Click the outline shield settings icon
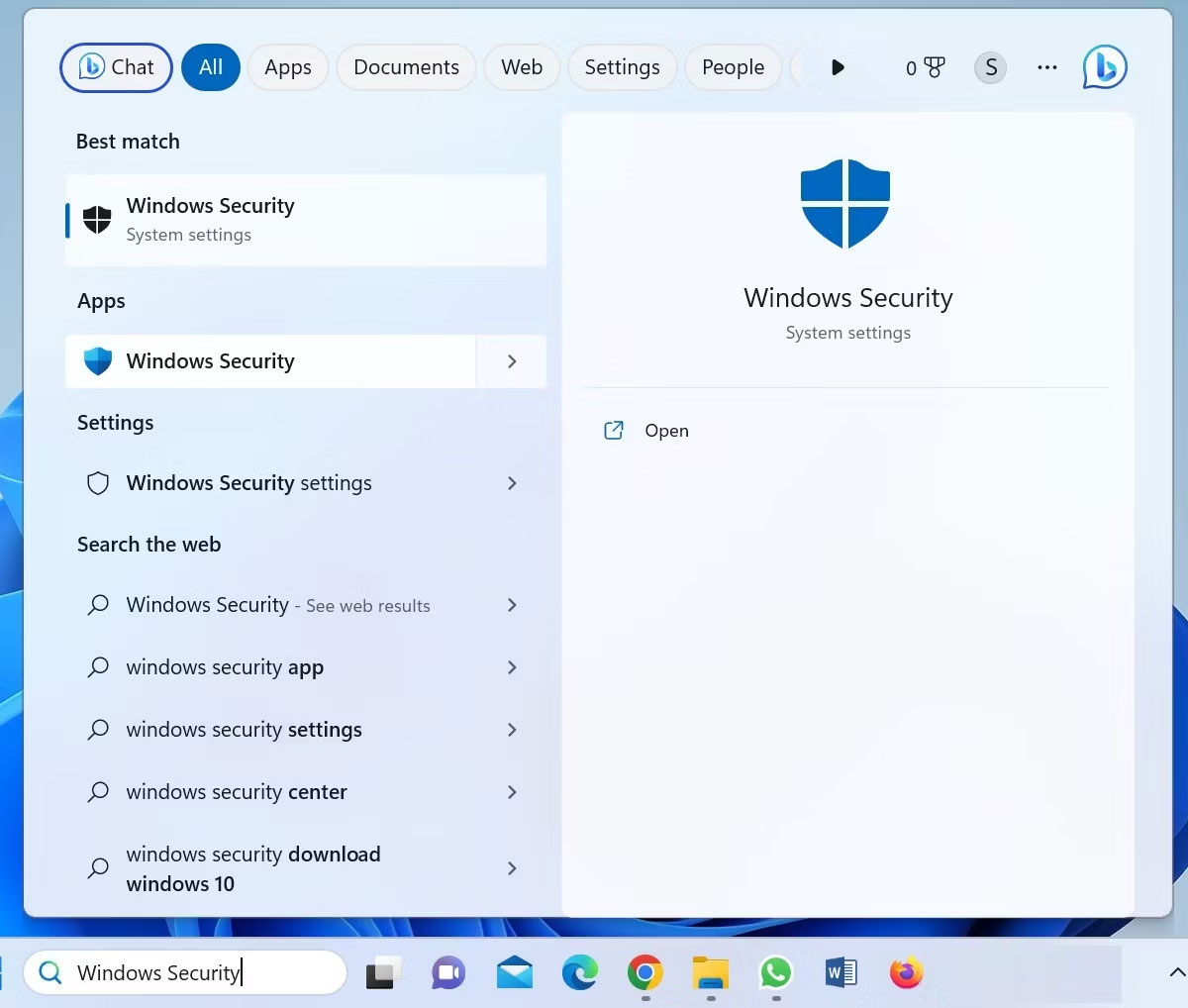 coord(98,483)
